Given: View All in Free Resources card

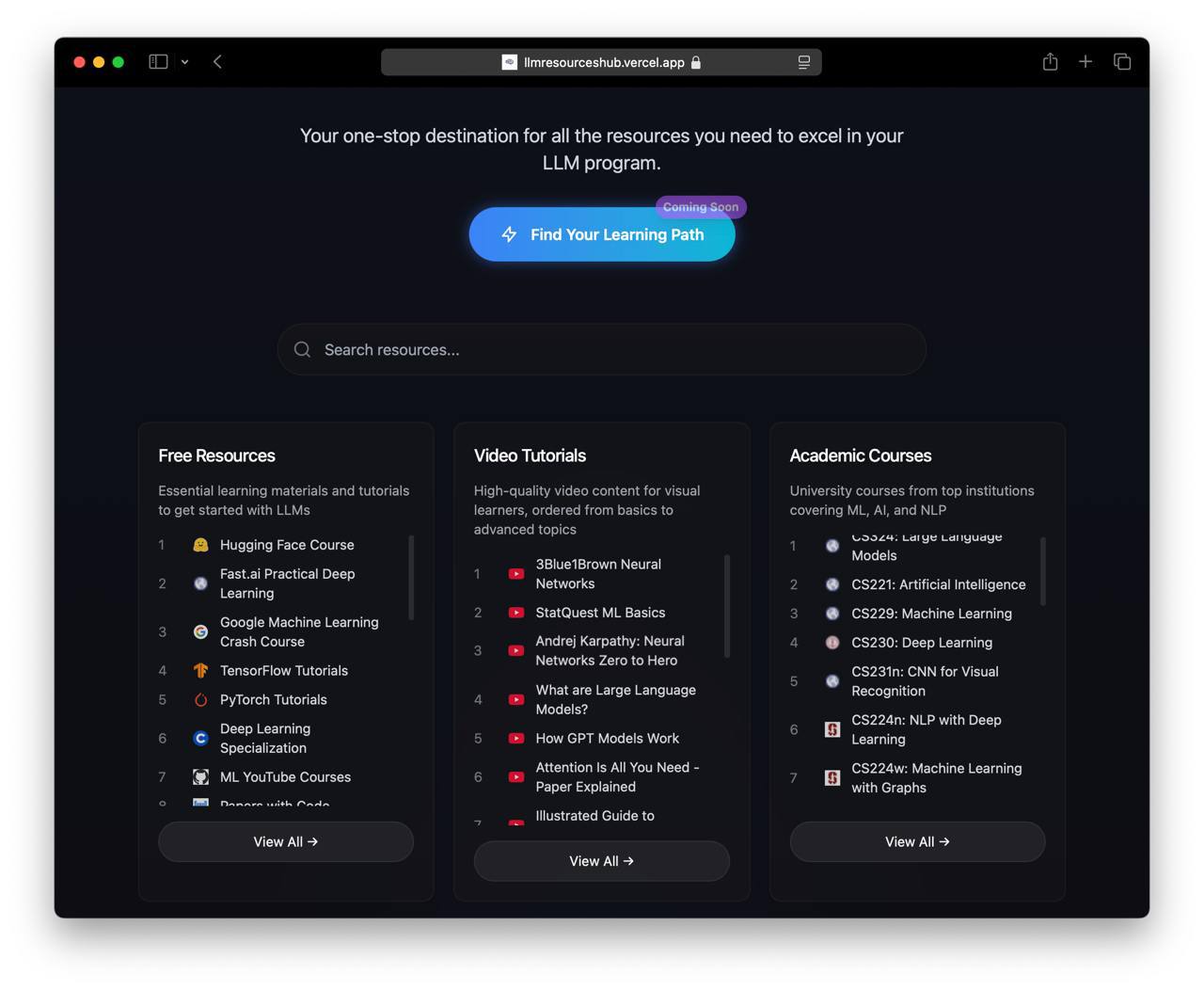Looking at the screenshot, I should (x=286, y=842).
